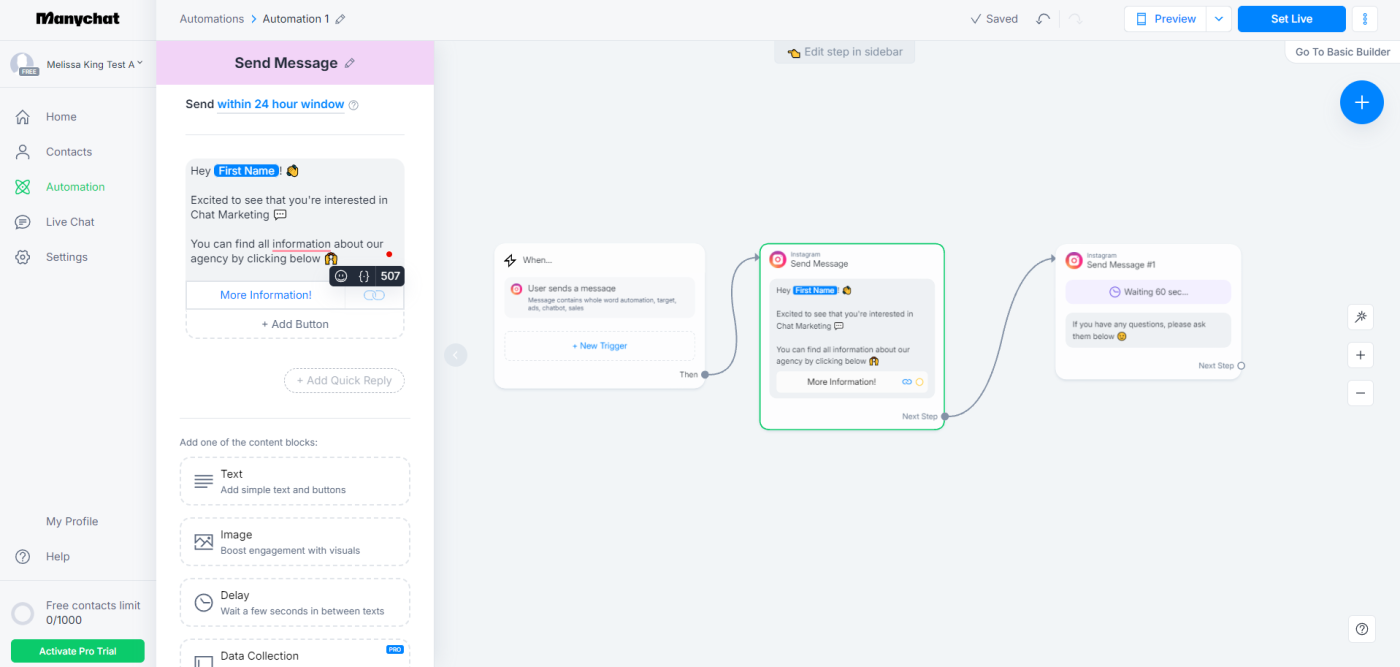Add a Text content block
The width and height of the screenshot is (1400, 667).
[295, 481]
